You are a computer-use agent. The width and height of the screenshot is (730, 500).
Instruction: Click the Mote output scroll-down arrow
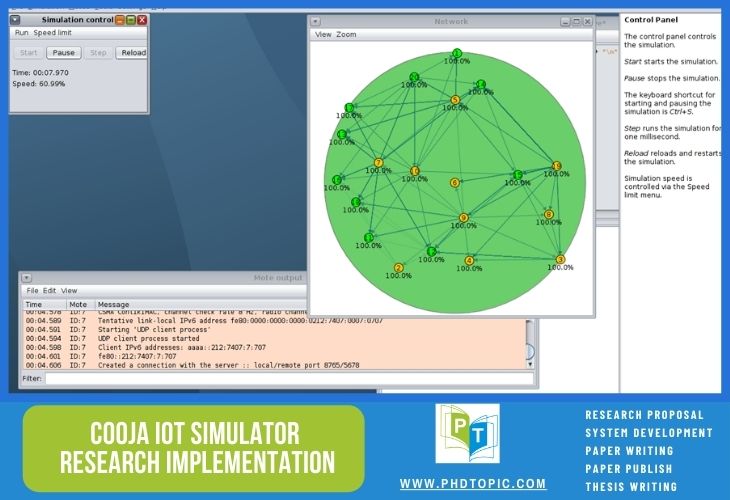pos(530,365)
